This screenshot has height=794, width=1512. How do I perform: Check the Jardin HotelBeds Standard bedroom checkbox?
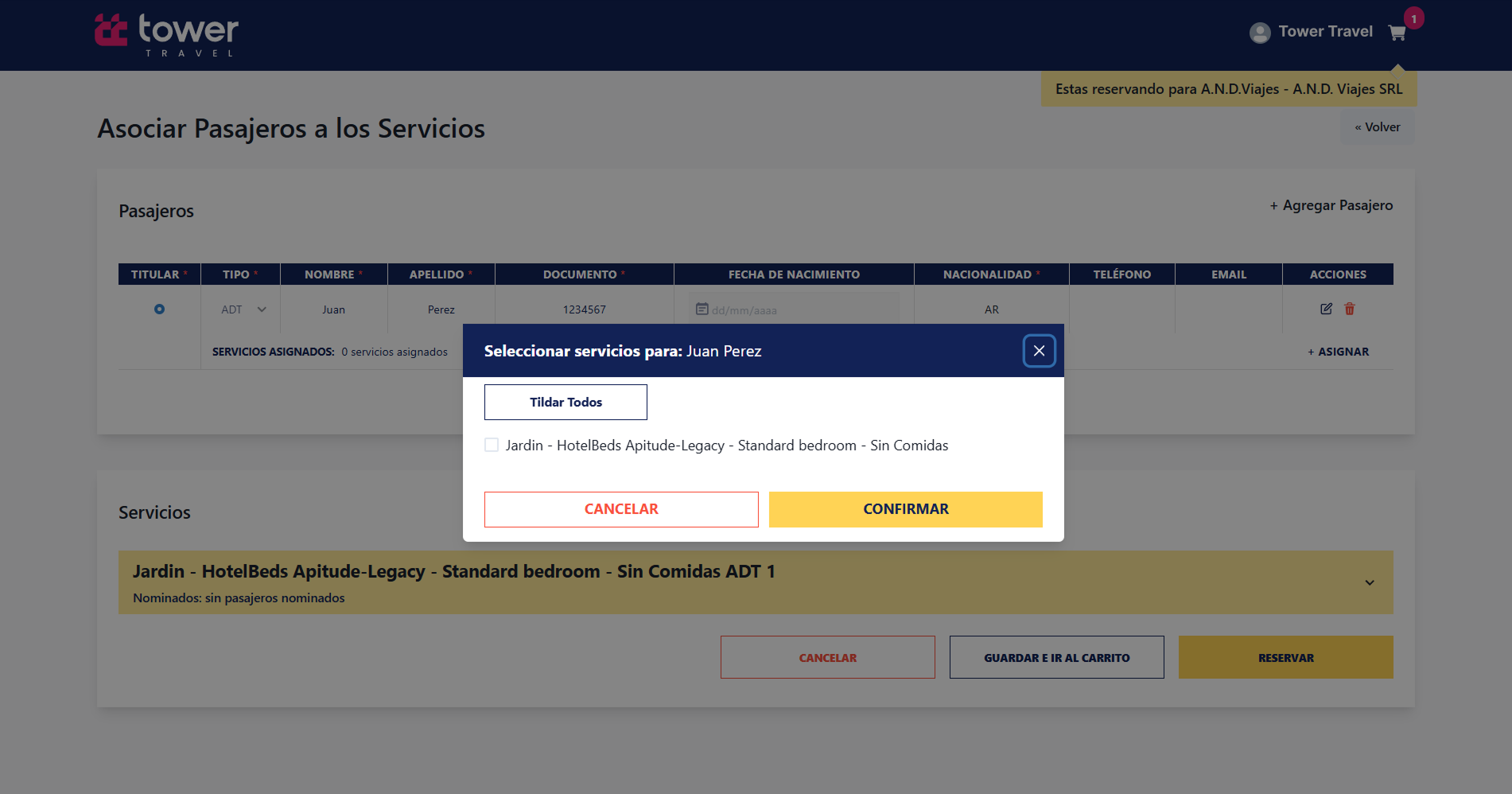492,445
